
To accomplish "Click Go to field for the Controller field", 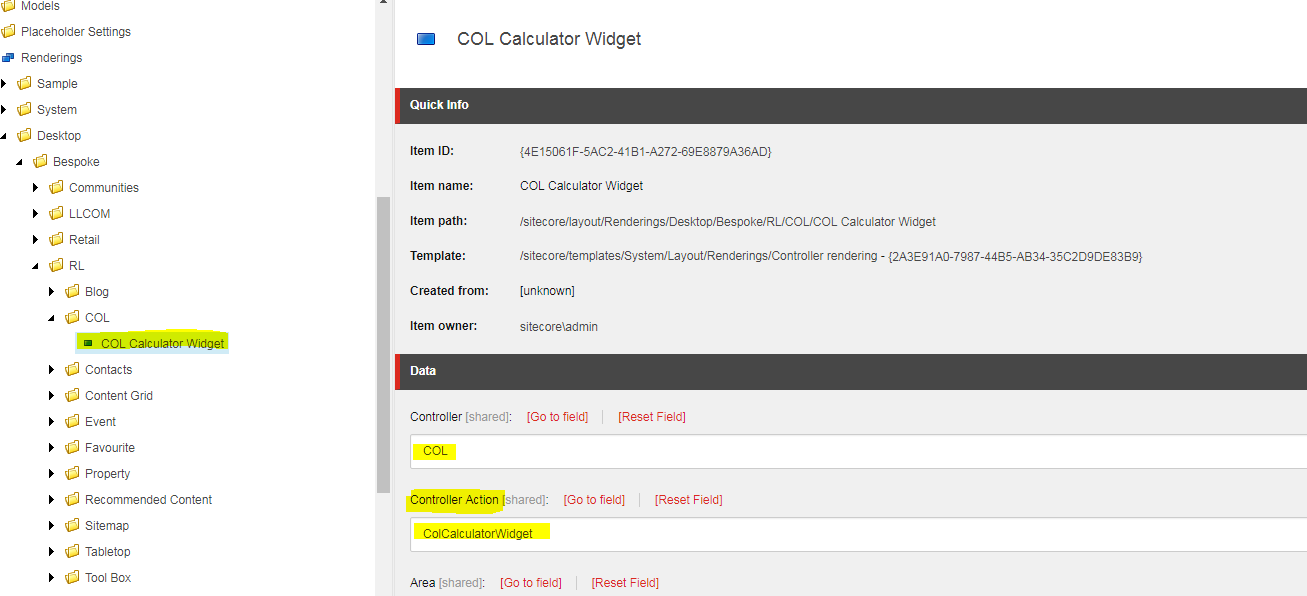I will 557,416.
